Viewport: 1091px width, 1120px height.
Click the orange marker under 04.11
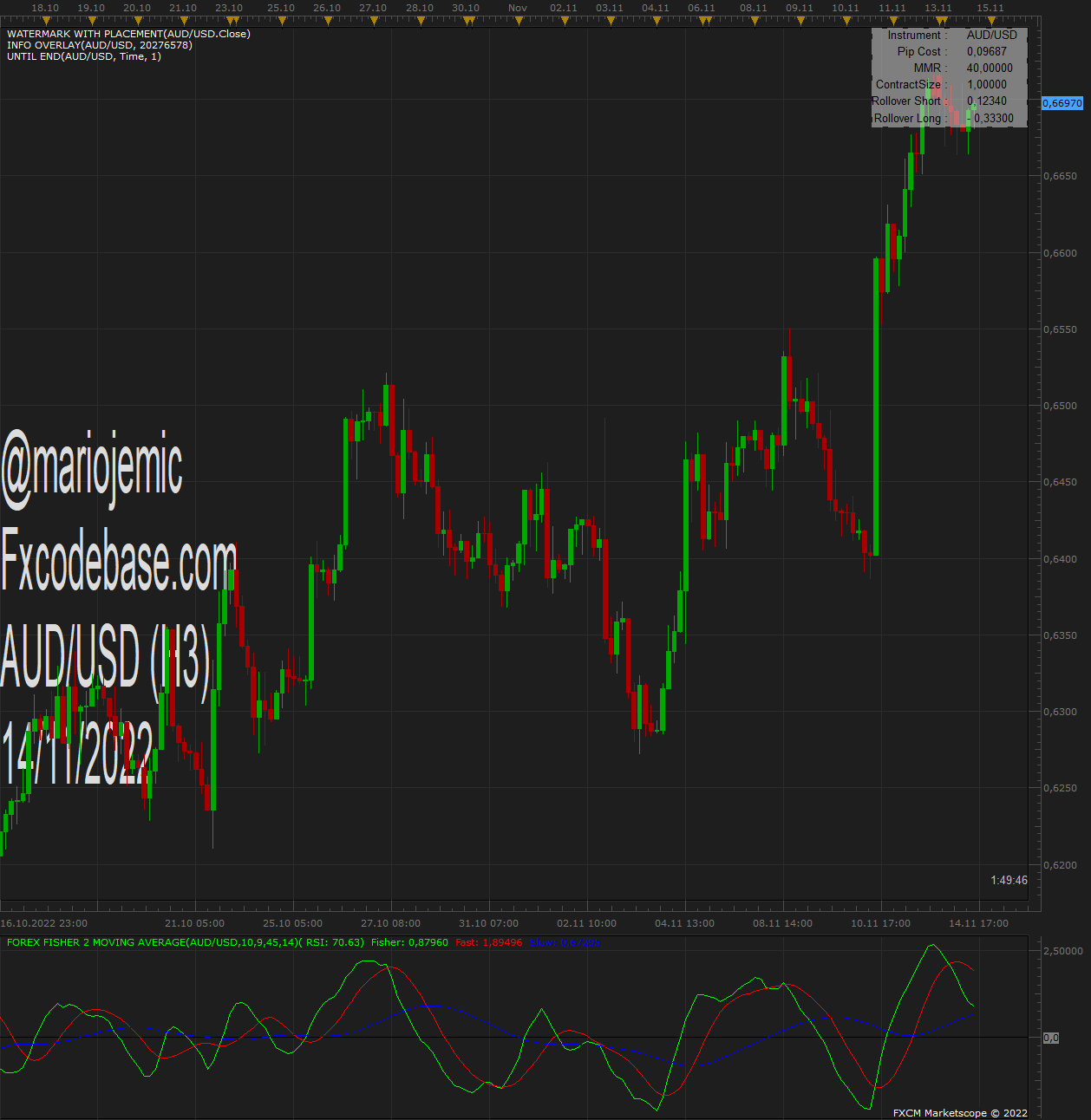coord(657,20)
